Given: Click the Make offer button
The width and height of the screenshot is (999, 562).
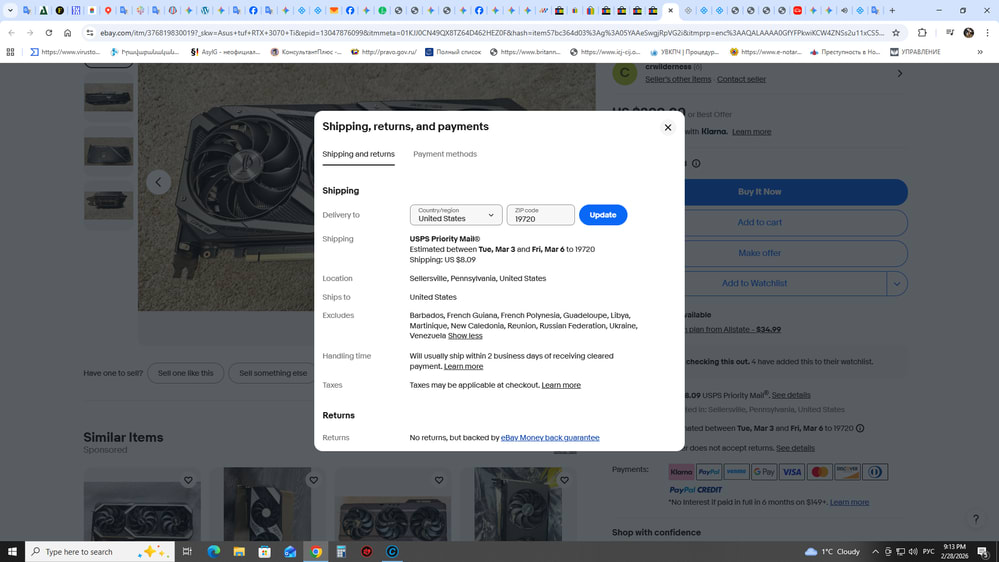Looking at the screenshot, I should (796, 253).
